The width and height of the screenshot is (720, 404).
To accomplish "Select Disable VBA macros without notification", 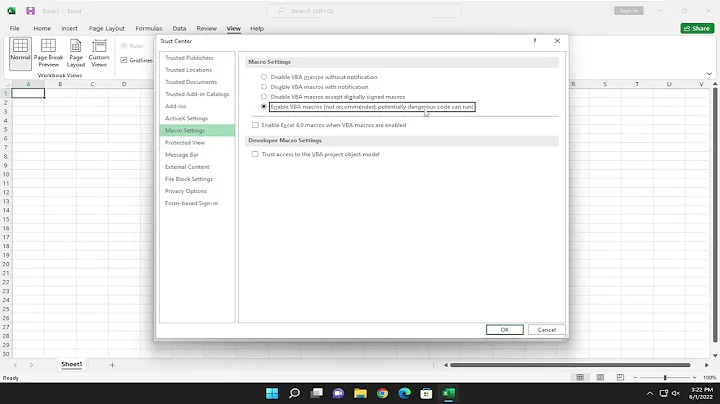I will 264,77.
